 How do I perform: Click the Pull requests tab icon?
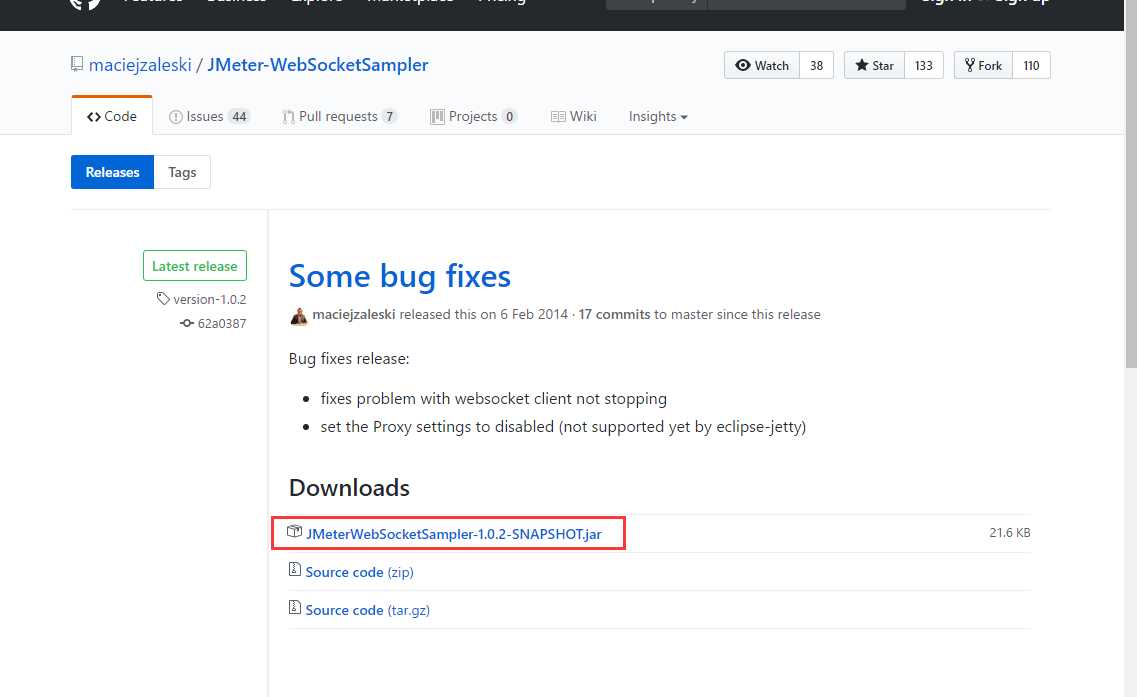(x=289, y=117)
